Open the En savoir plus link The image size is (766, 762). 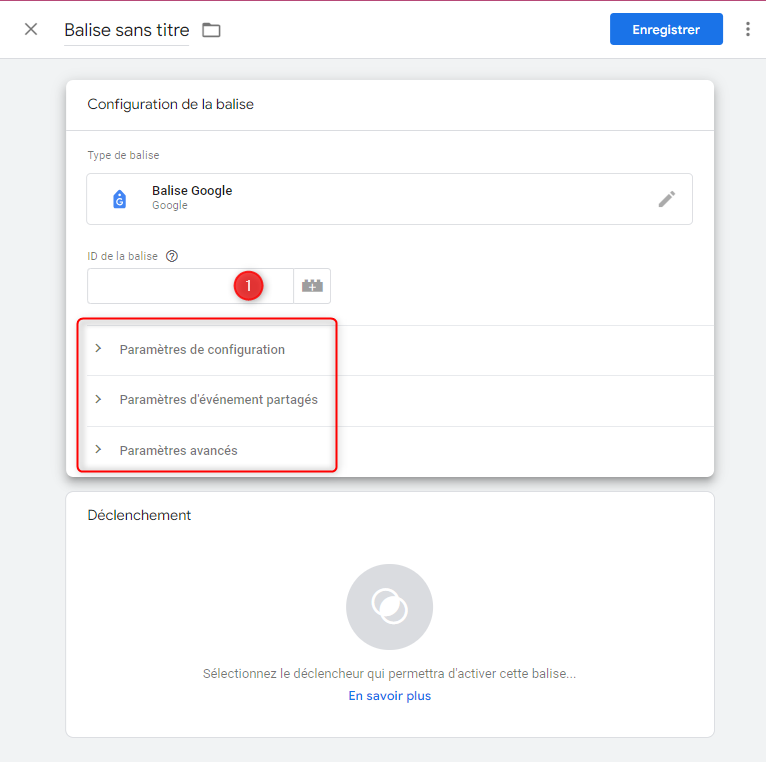click(x=389, y=696)
